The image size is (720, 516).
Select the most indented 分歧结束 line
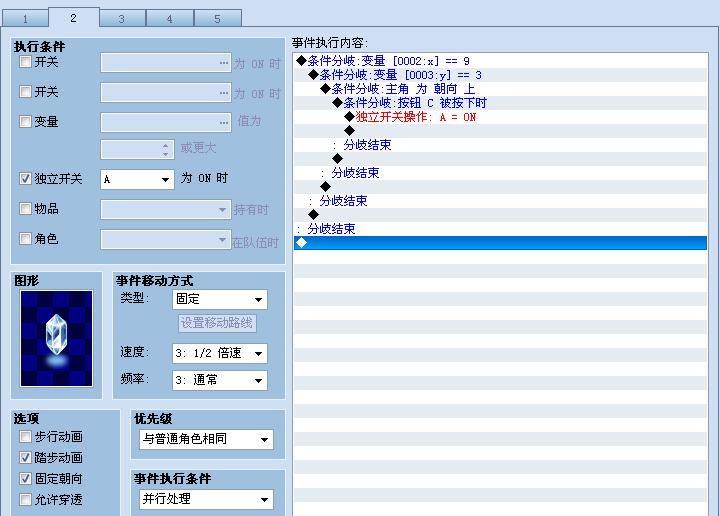500,145
